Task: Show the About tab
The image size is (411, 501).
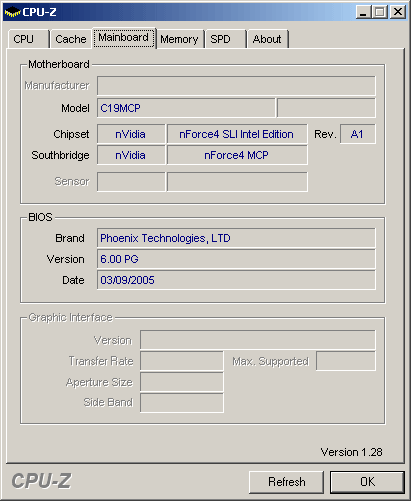Action: [x=267, y=39]
